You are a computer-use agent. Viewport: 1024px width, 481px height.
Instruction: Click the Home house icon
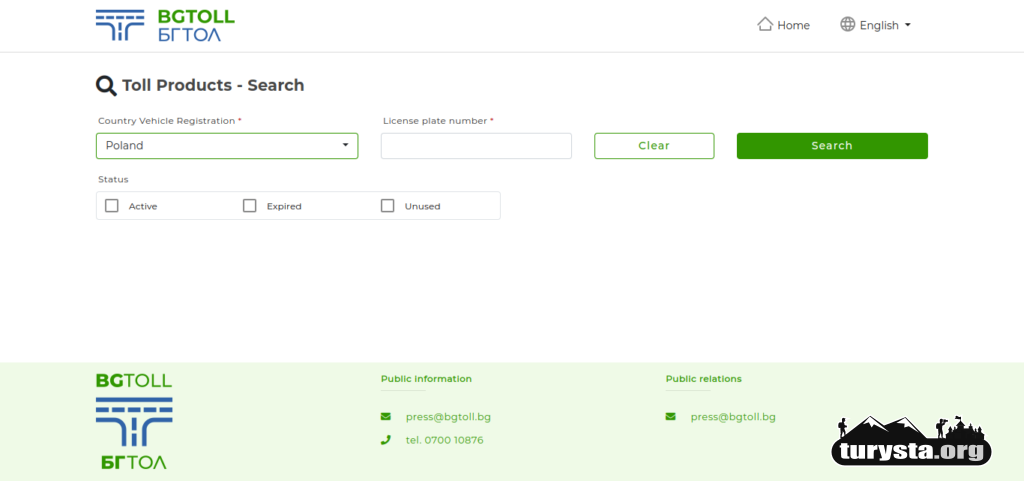765,24
